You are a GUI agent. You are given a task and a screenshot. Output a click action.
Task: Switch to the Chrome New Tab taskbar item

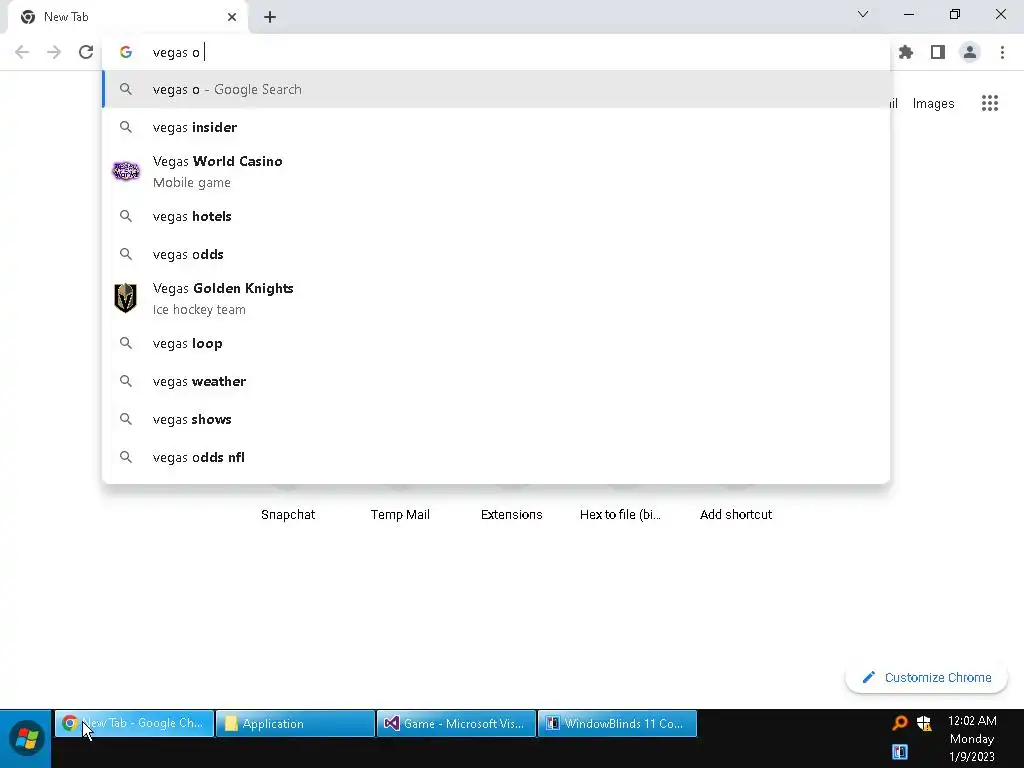pyautogui.click(x=134, y=724)
